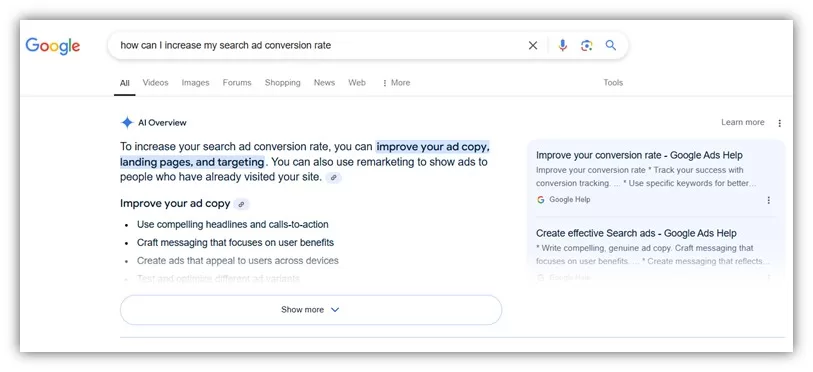Switch to the Images tab
The width and height of the screenshot is (813, 372).
pyautogui.click(x=195, y=82)
